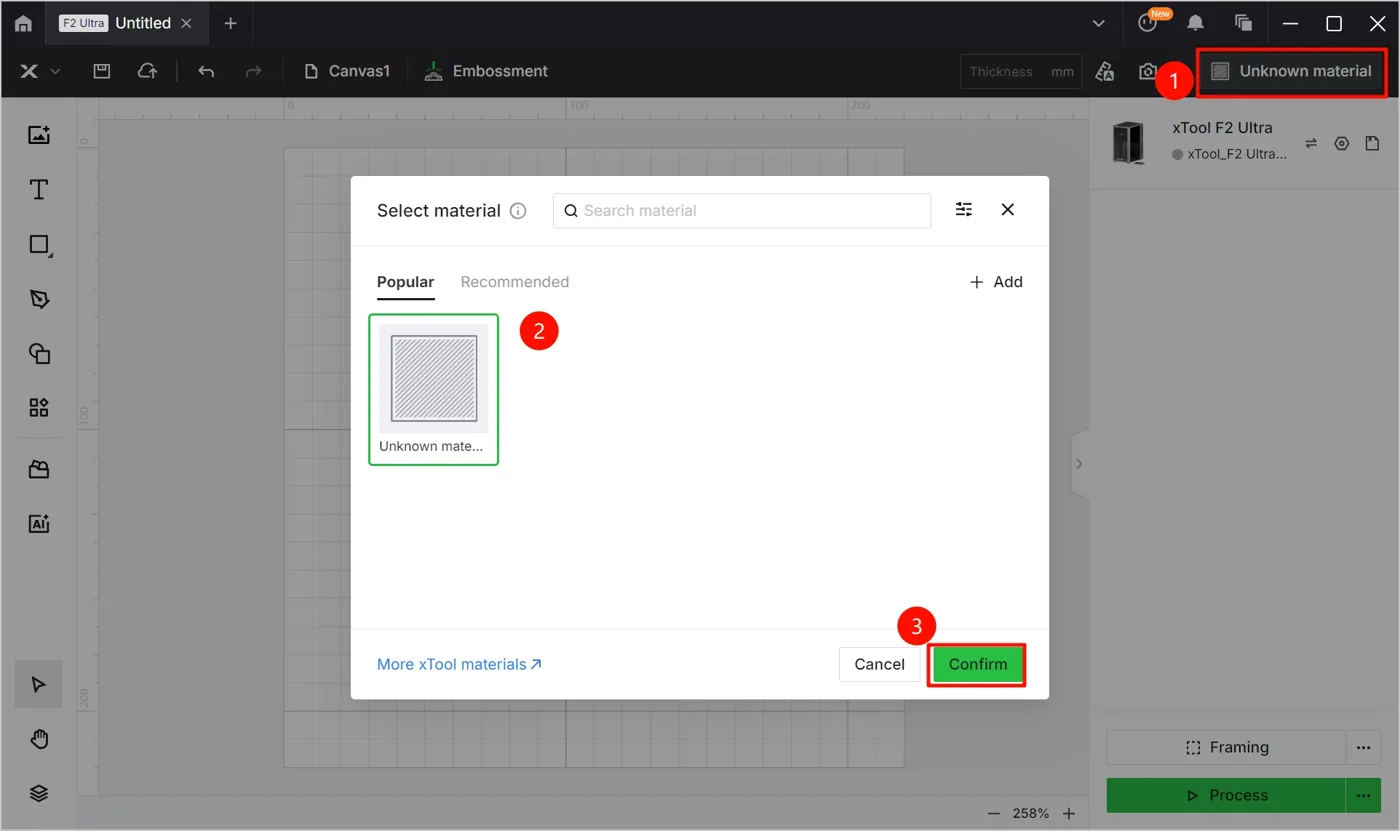Select the insert Image tool

pos(39,135)
